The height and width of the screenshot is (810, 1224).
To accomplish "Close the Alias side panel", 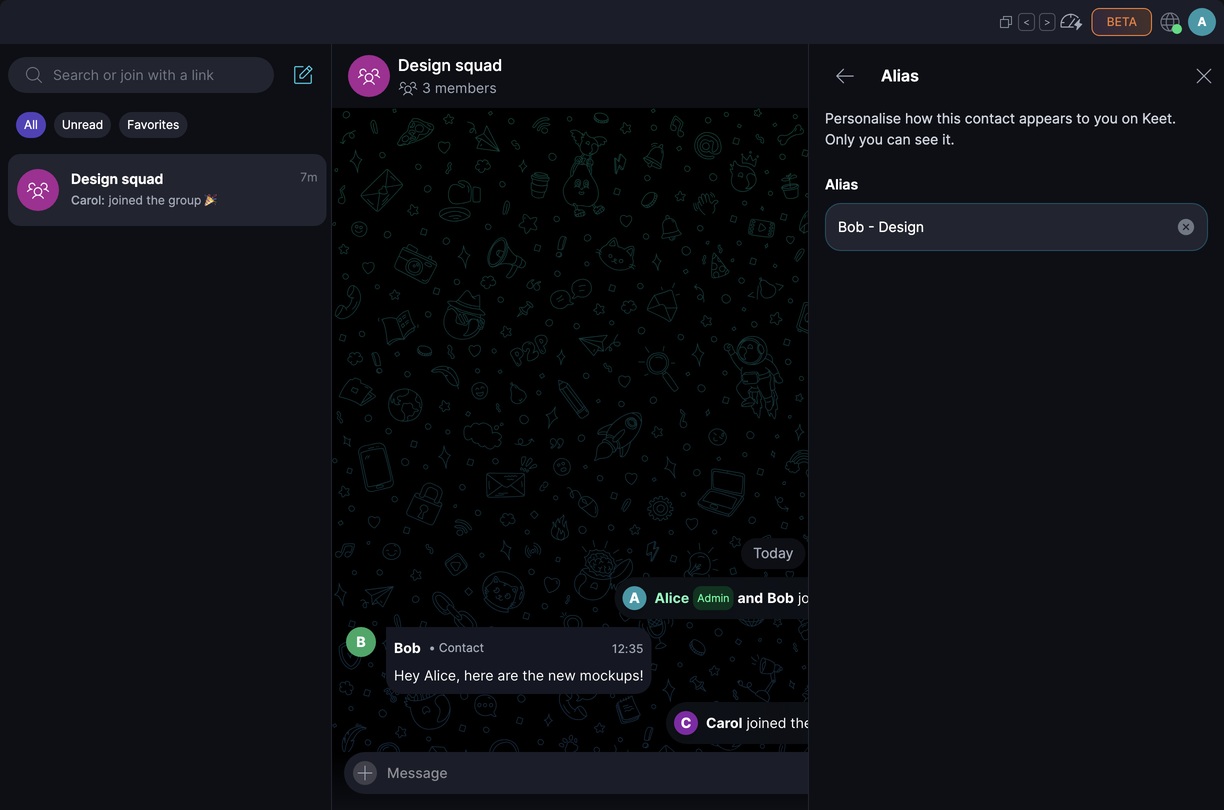I will click(x=1204, y=76).
